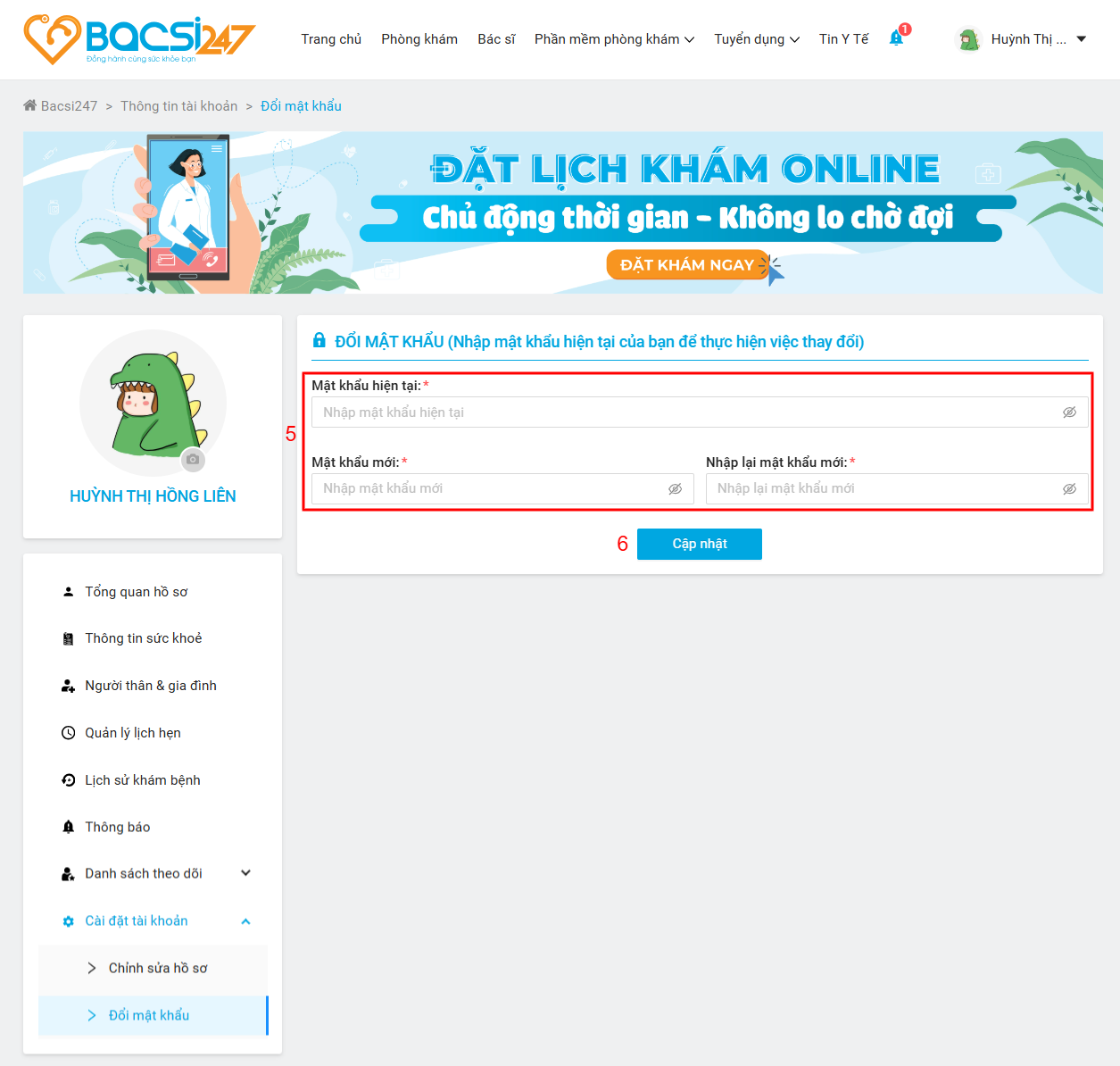Click the bell icon beside Thông báo
The height and width of the screenshot is (1066, 1120).
coord(68,827)
